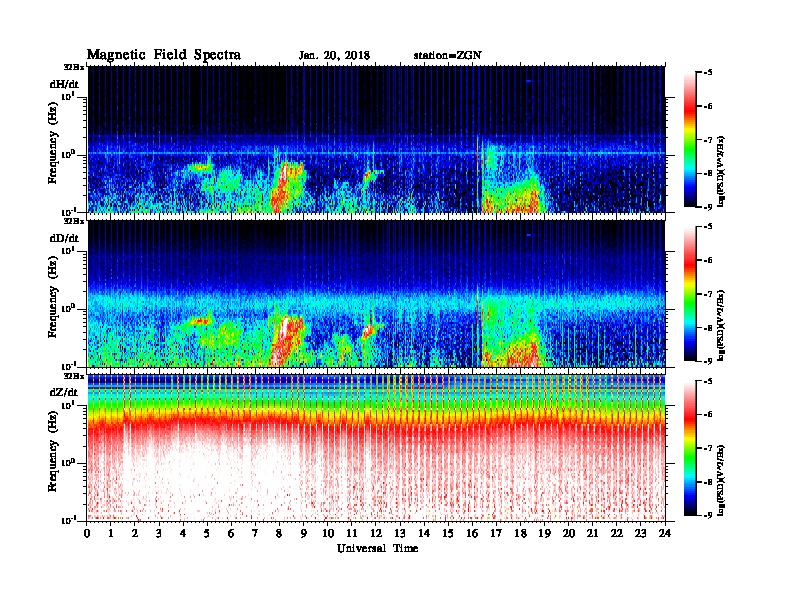The image size is (792, 612).
Task: Click the hour "0" tick label on time axis
Action: [87, 534]
